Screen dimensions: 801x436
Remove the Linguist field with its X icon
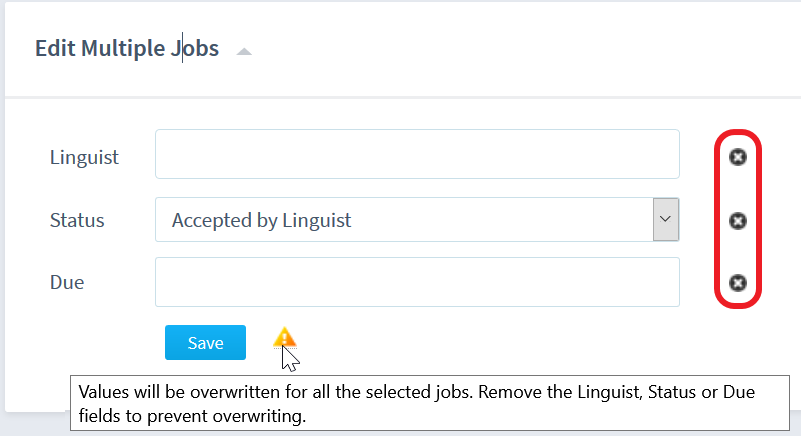738,157
